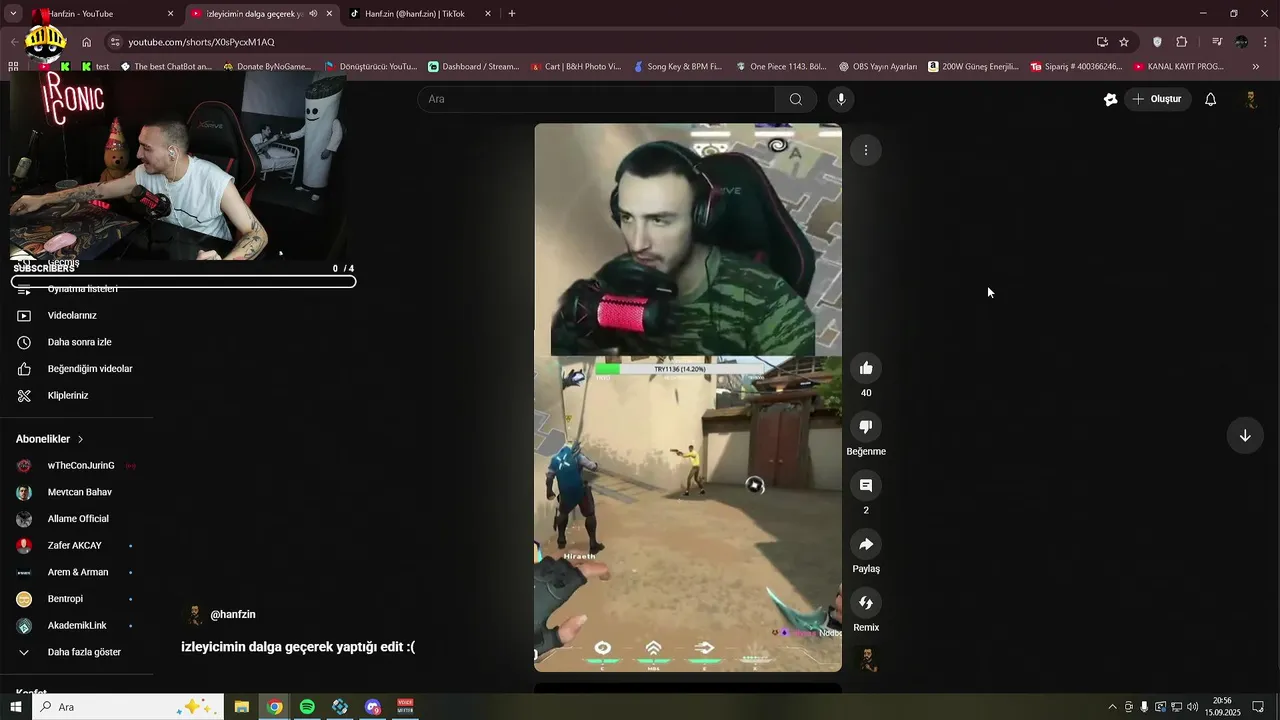Open Daha sonra izle in sidebar
Viewport: 1280px width, 720px height.
click(79, 342)
